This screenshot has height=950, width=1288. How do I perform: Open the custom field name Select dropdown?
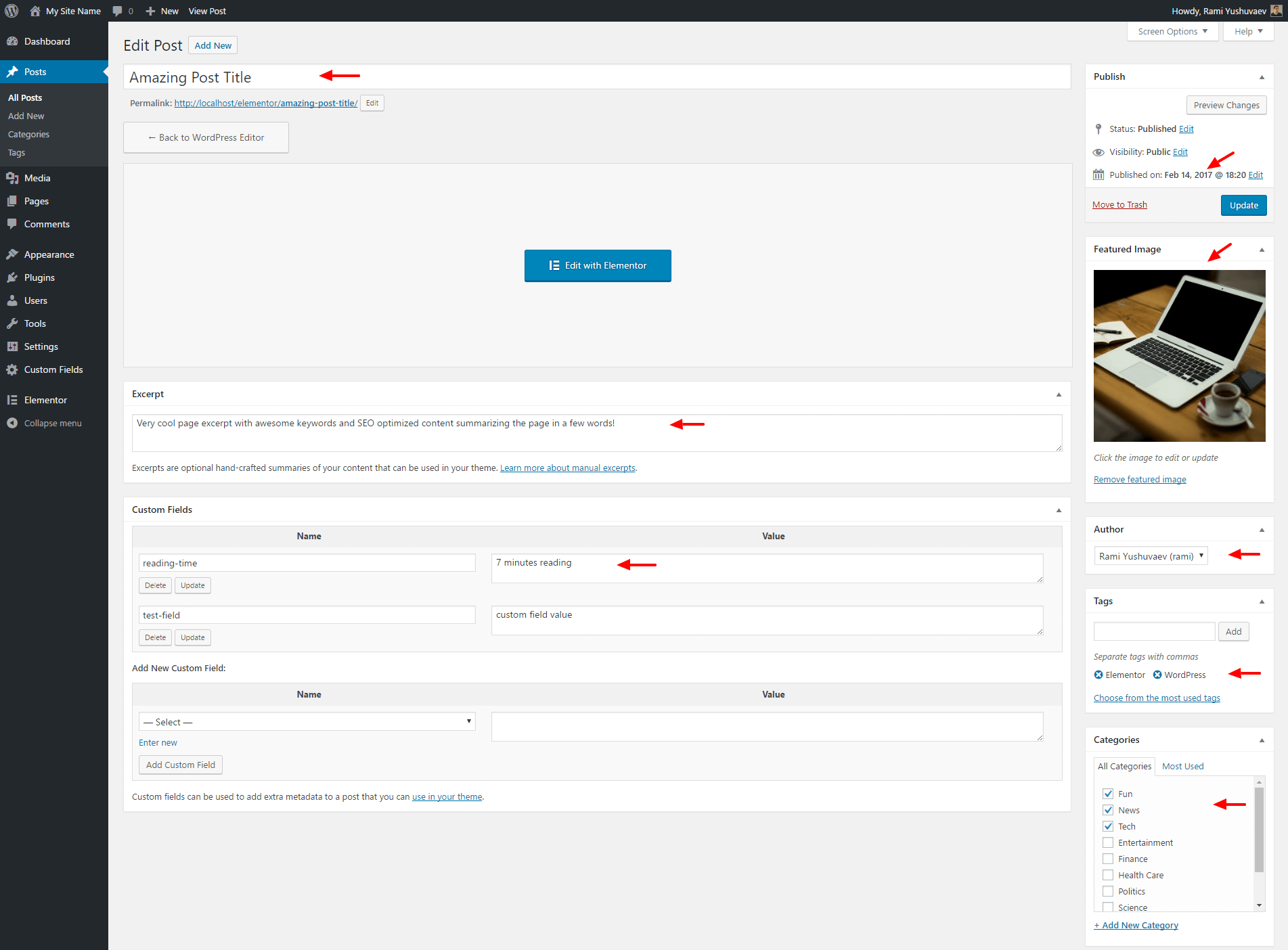tap(307, 722)
